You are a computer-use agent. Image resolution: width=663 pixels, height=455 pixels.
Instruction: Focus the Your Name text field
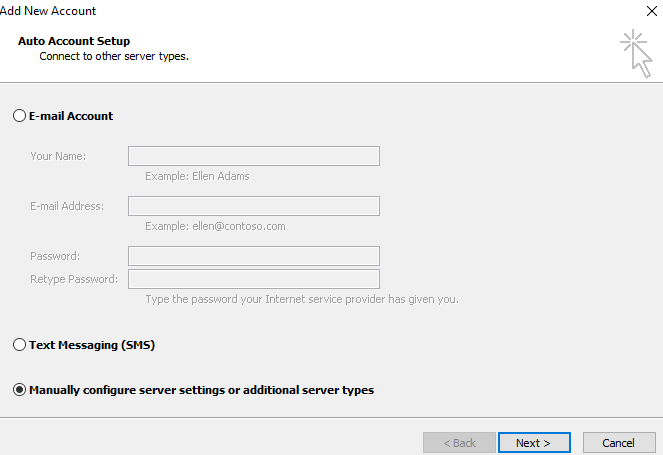pyautogui.click(x=254, y=156)
